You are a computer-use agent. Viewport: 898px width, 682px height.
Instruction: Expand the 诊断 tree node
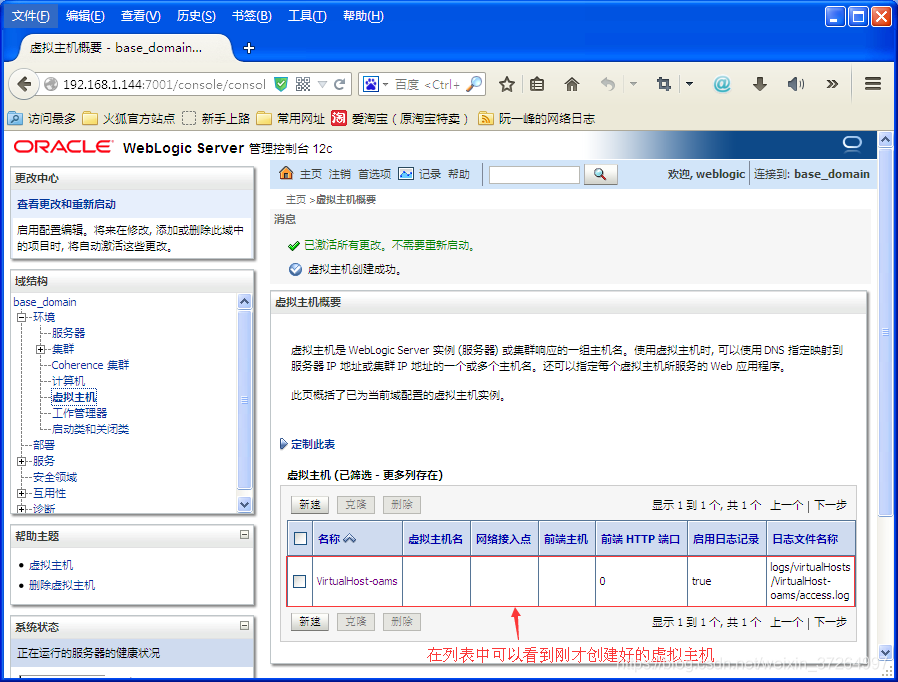coord(21,509)
